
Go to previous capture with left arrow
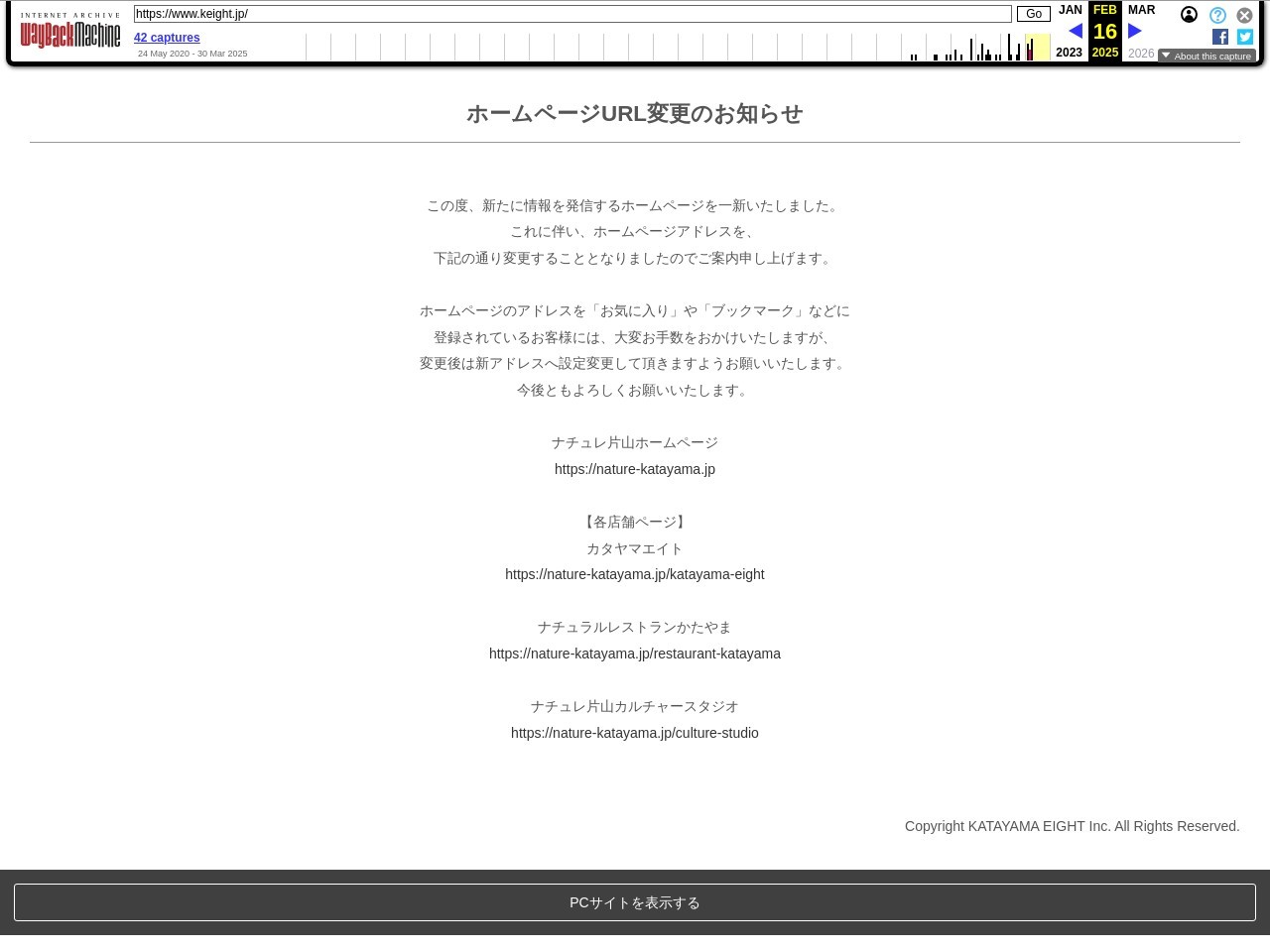[1075, 32]
